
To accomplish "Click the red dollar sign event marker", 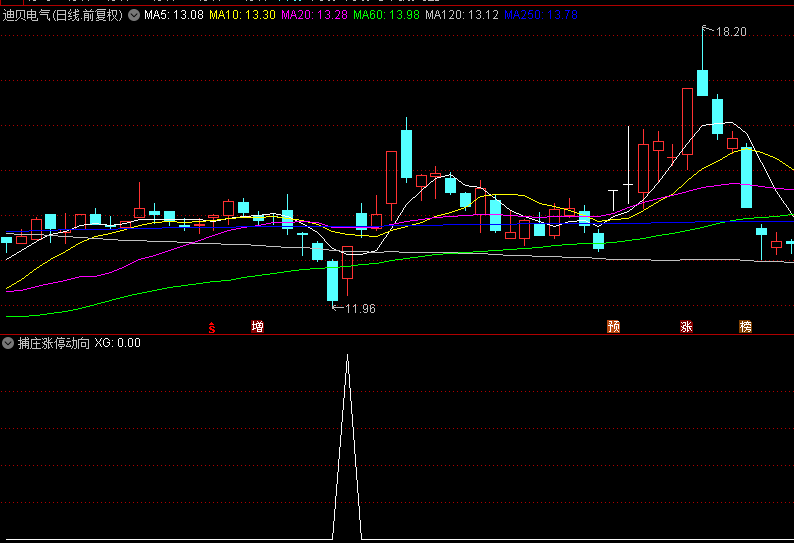I will point(212,327).
